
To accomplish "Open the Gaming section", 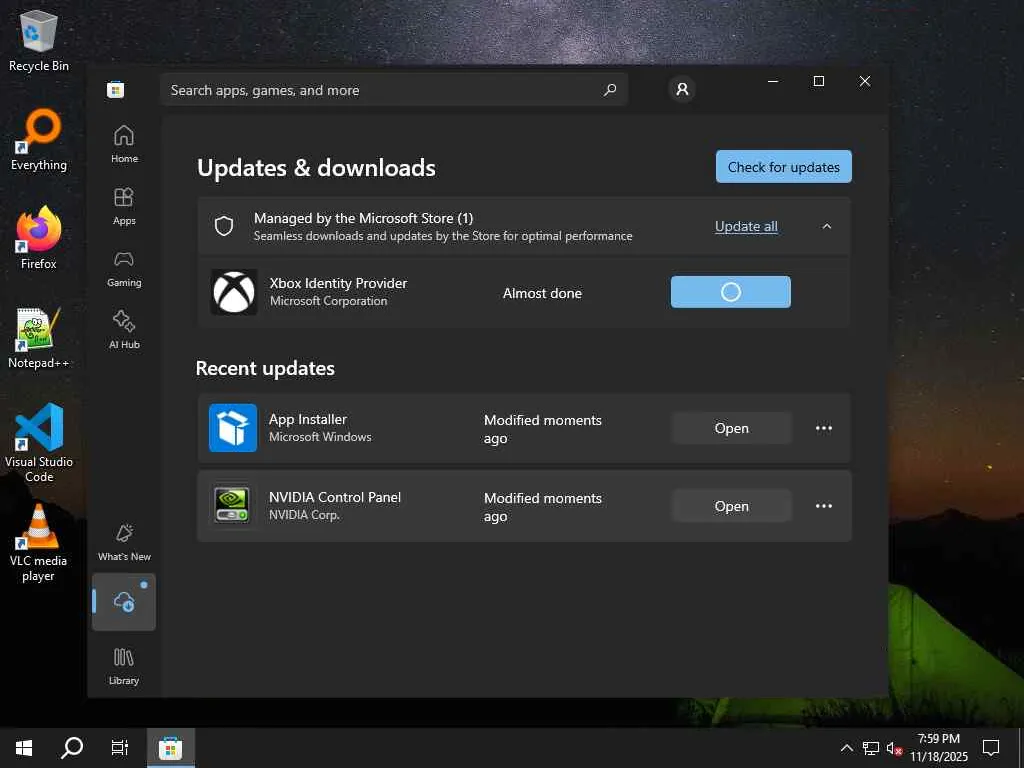I will click(x=124, y=268).
